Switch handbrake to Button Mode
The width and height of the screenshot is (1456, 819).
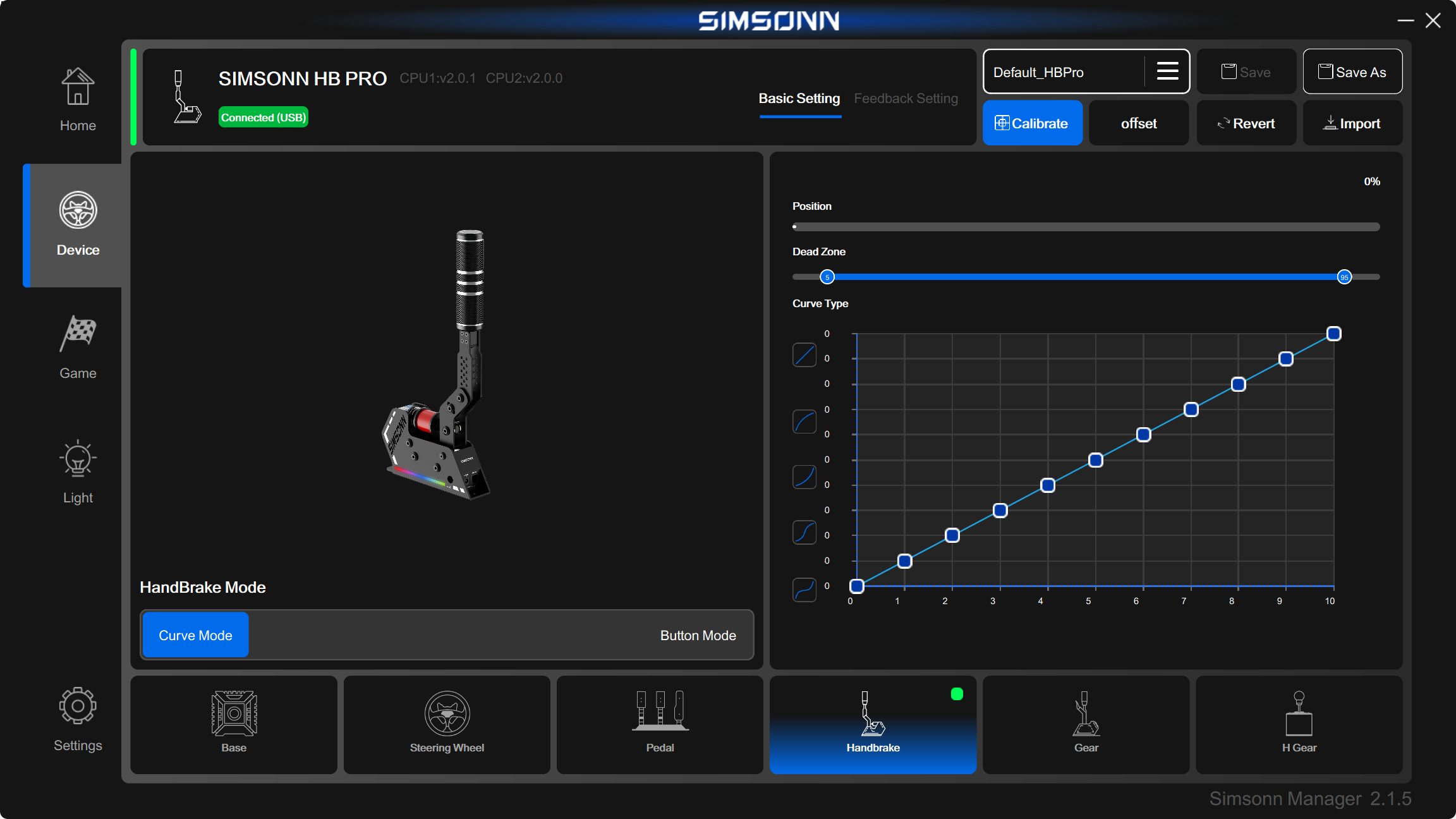(x=698, y=635)
